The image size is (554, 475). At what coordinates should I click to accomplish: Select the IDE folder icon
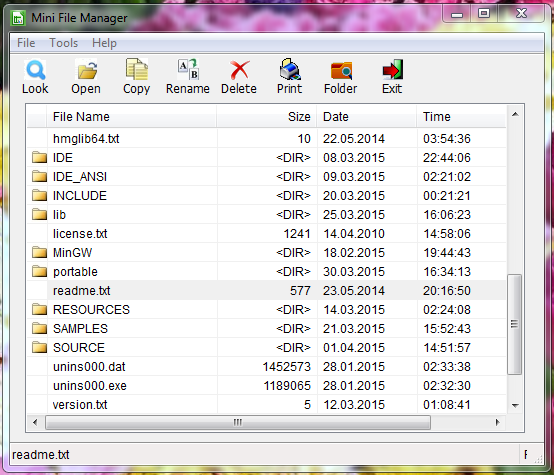pyautogui.click(x=39, y=157)
